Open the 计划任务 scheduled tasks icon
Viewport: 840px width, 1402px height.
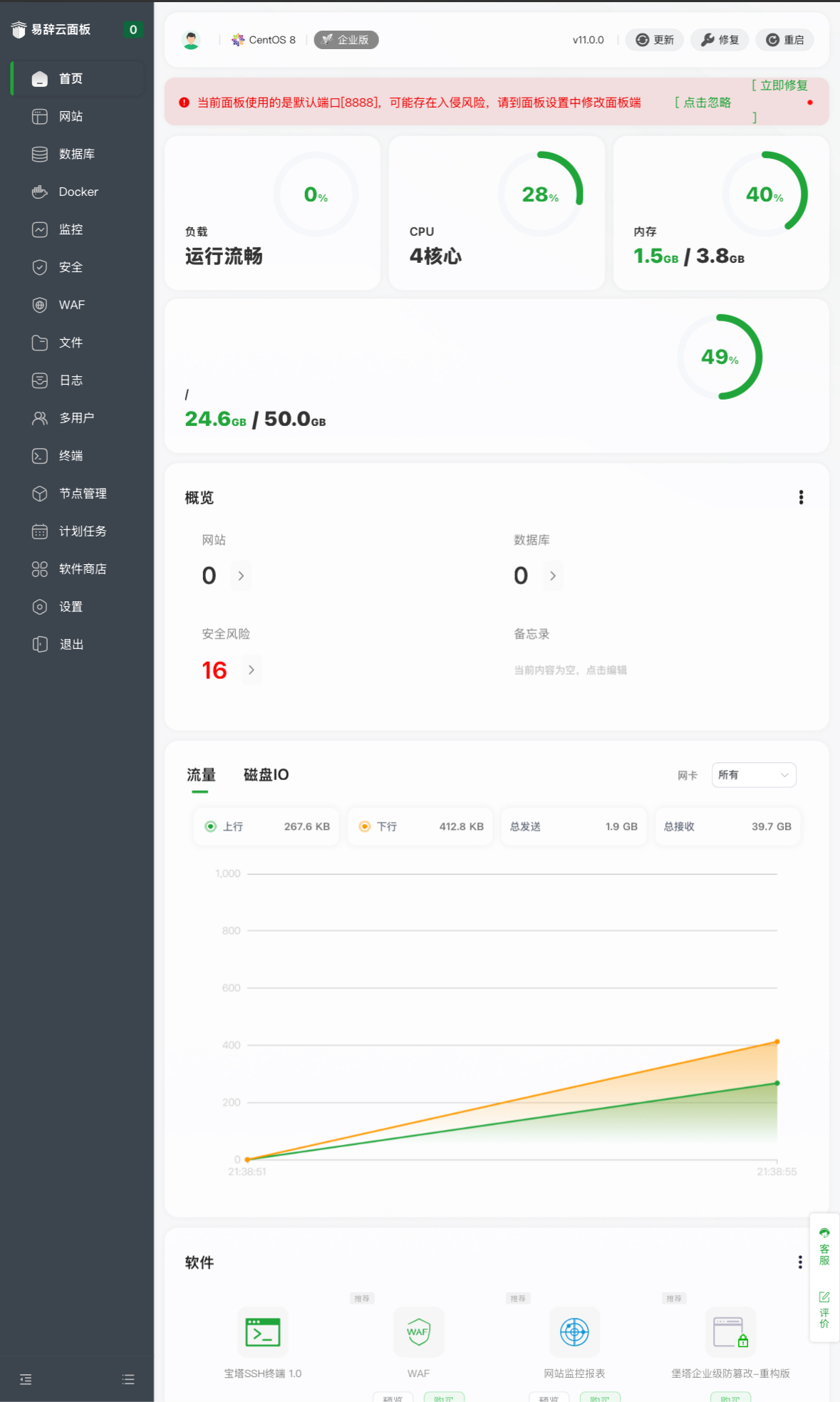coord(40,532)
